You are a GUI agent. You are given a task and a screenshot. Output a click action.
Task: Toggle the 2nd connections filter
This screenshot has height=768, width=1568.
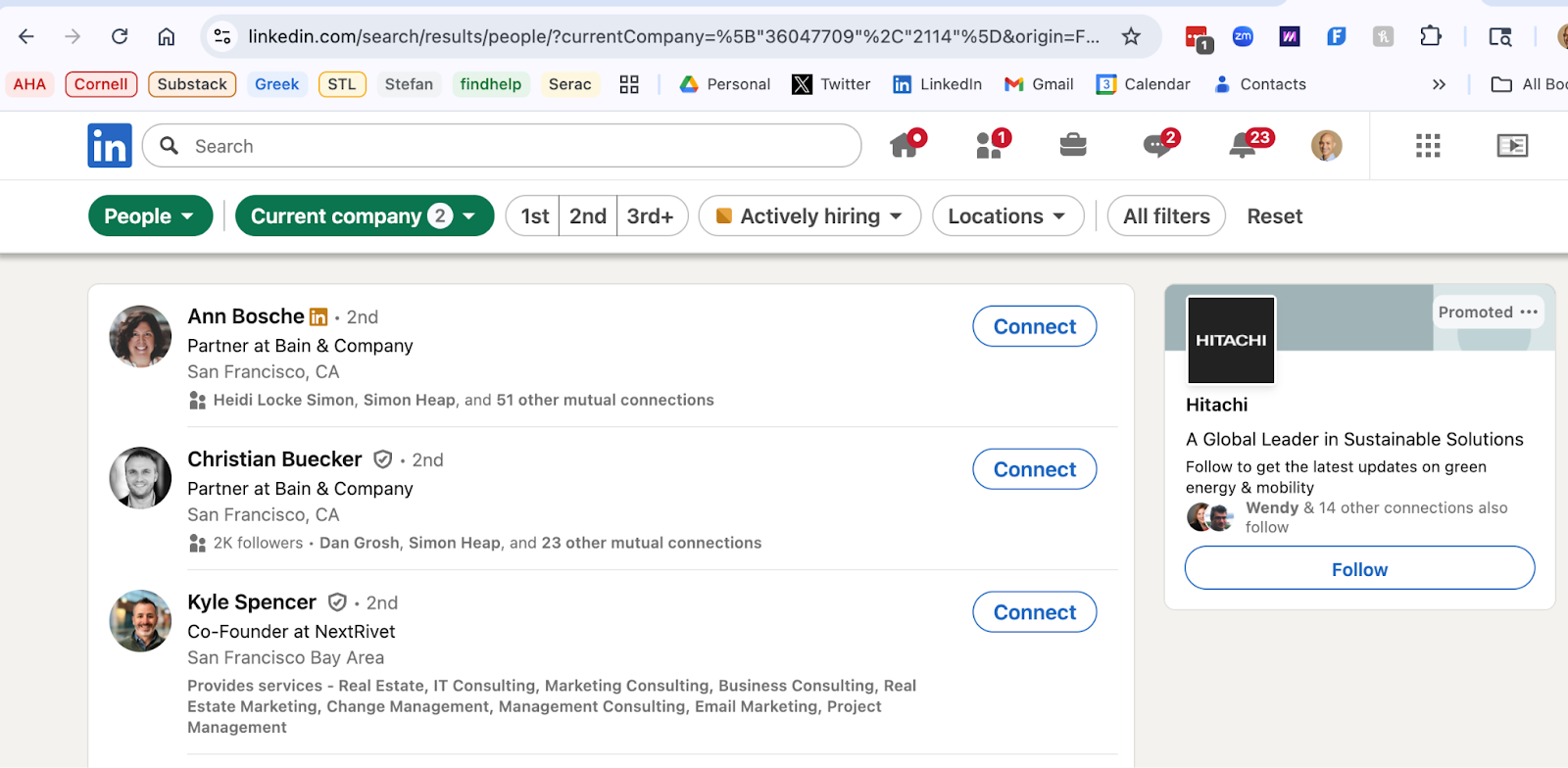pyautogui.click(x=588, y=216)
